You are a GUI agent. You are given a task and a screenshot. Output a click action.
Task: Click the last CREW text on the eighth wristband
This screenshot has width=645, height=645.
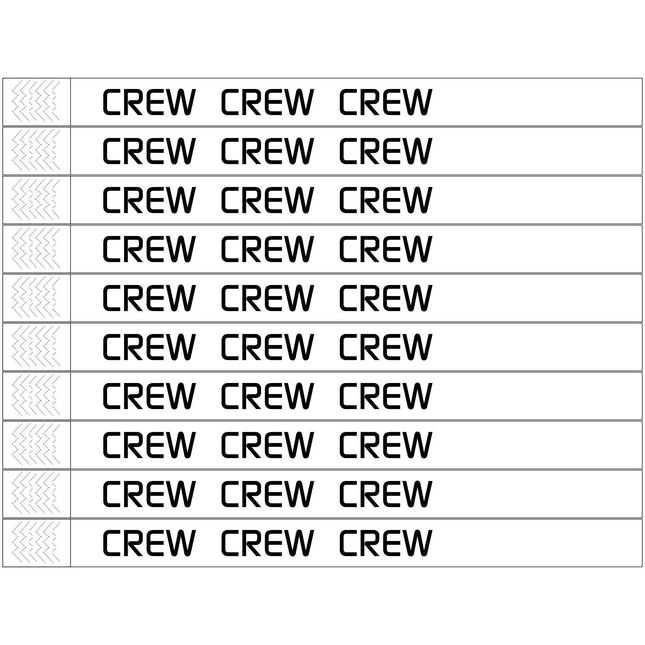[386, 445]
